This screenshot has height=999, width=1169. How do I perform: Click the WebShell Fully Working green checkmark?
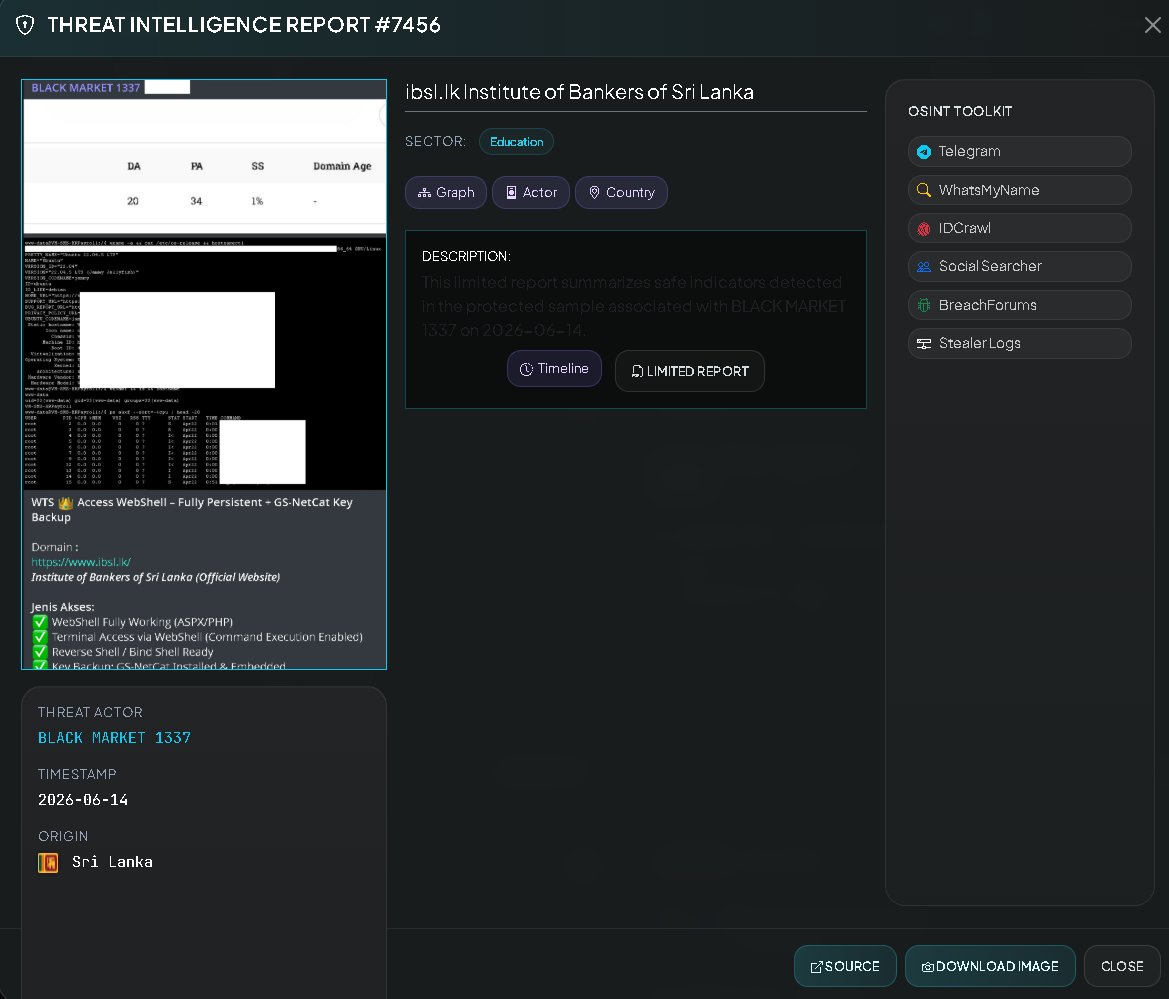point(40,621)
